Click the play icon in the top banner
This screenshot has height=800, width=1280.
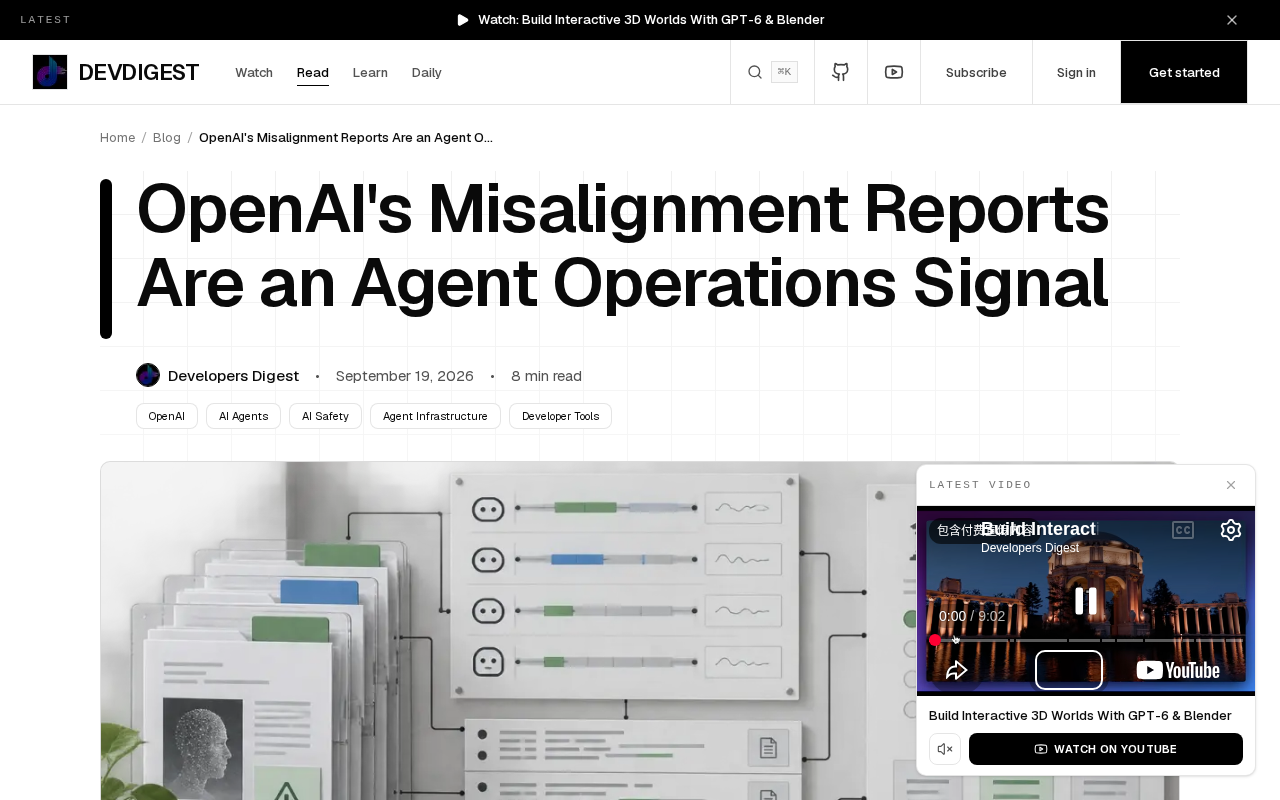[463, 20]
